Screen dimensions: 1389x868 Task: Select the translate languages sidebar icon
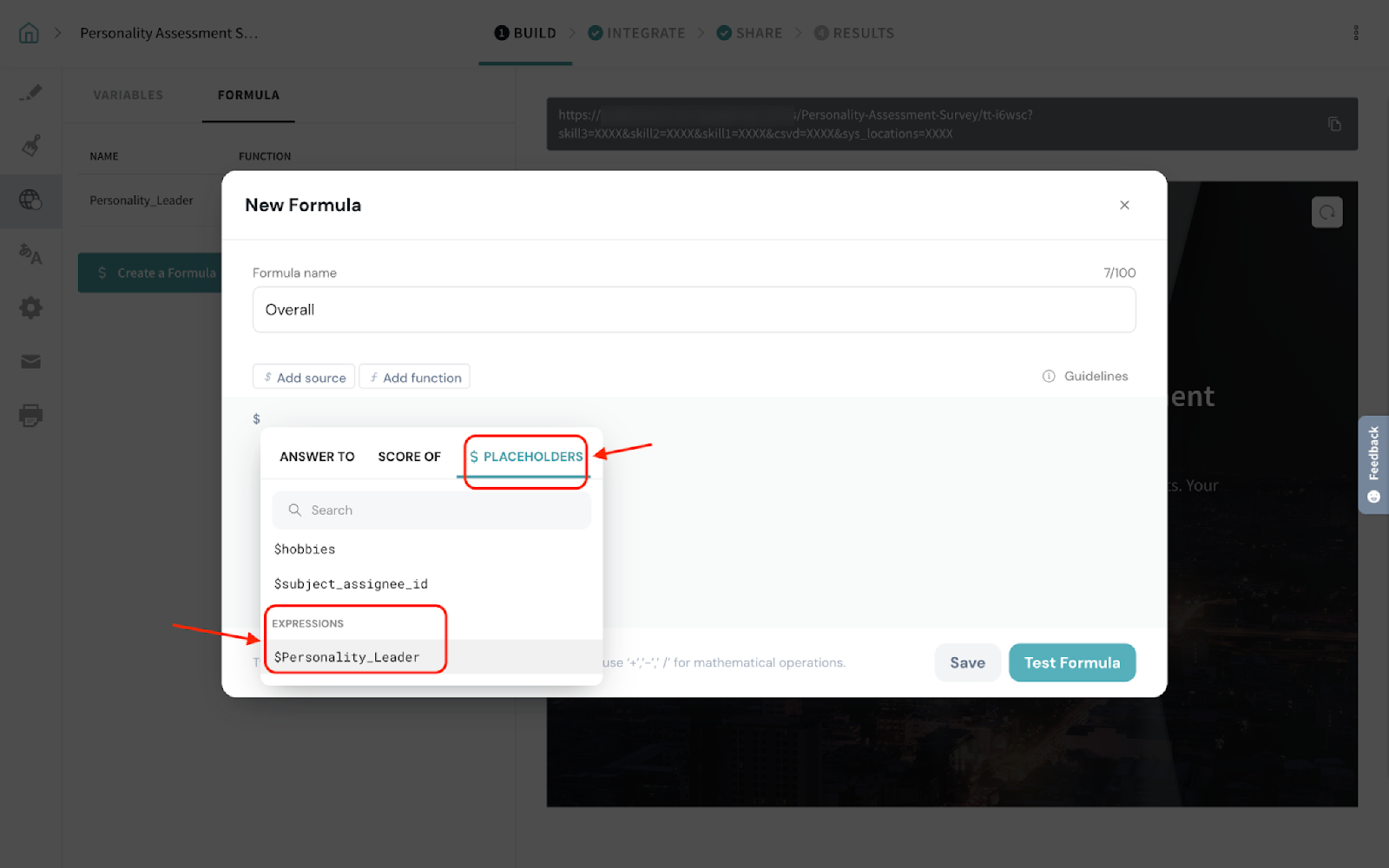coord(30,253)
